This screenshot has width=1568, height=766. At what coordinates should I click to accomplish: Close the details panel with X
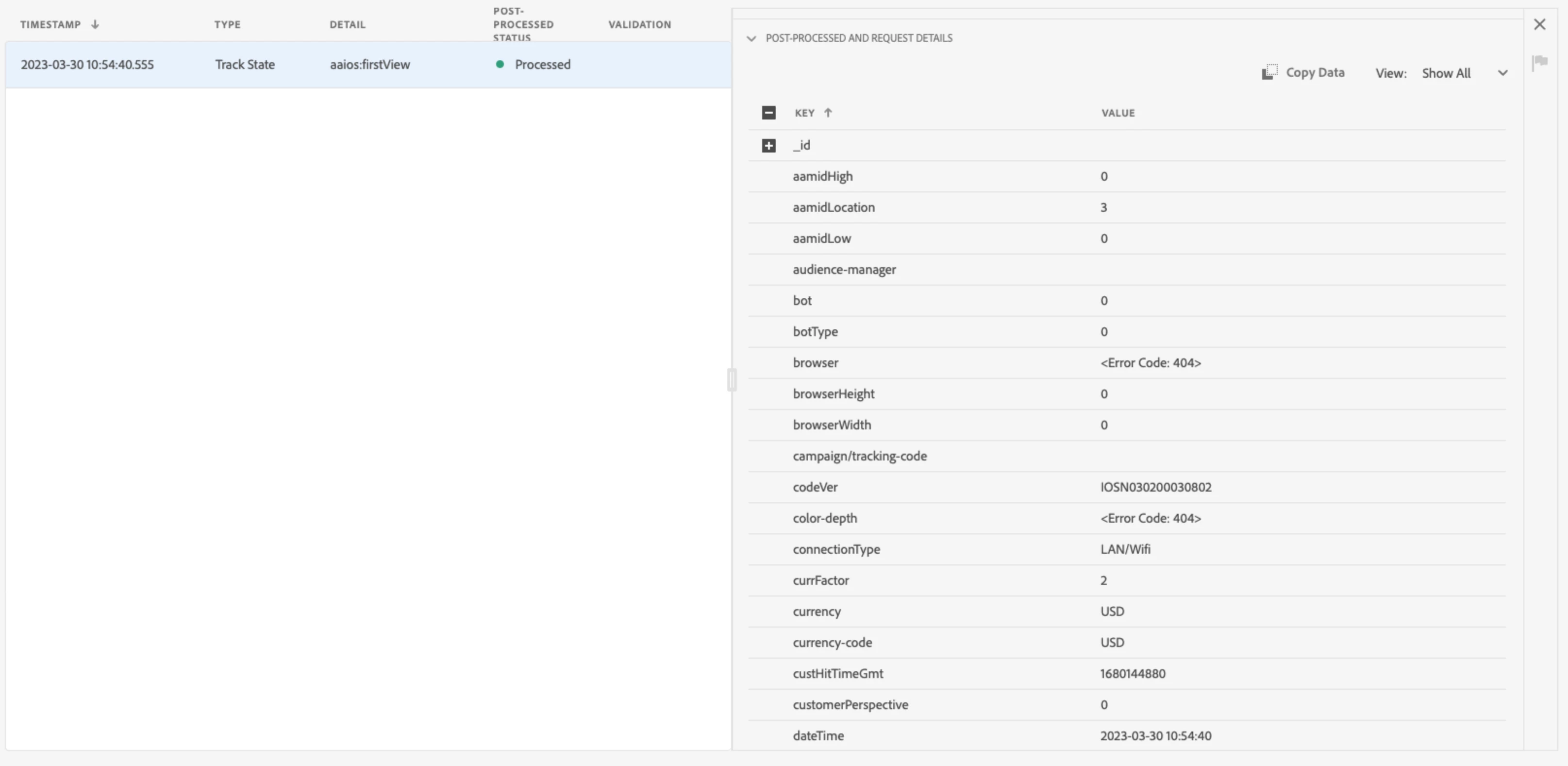pos(1539,24)
